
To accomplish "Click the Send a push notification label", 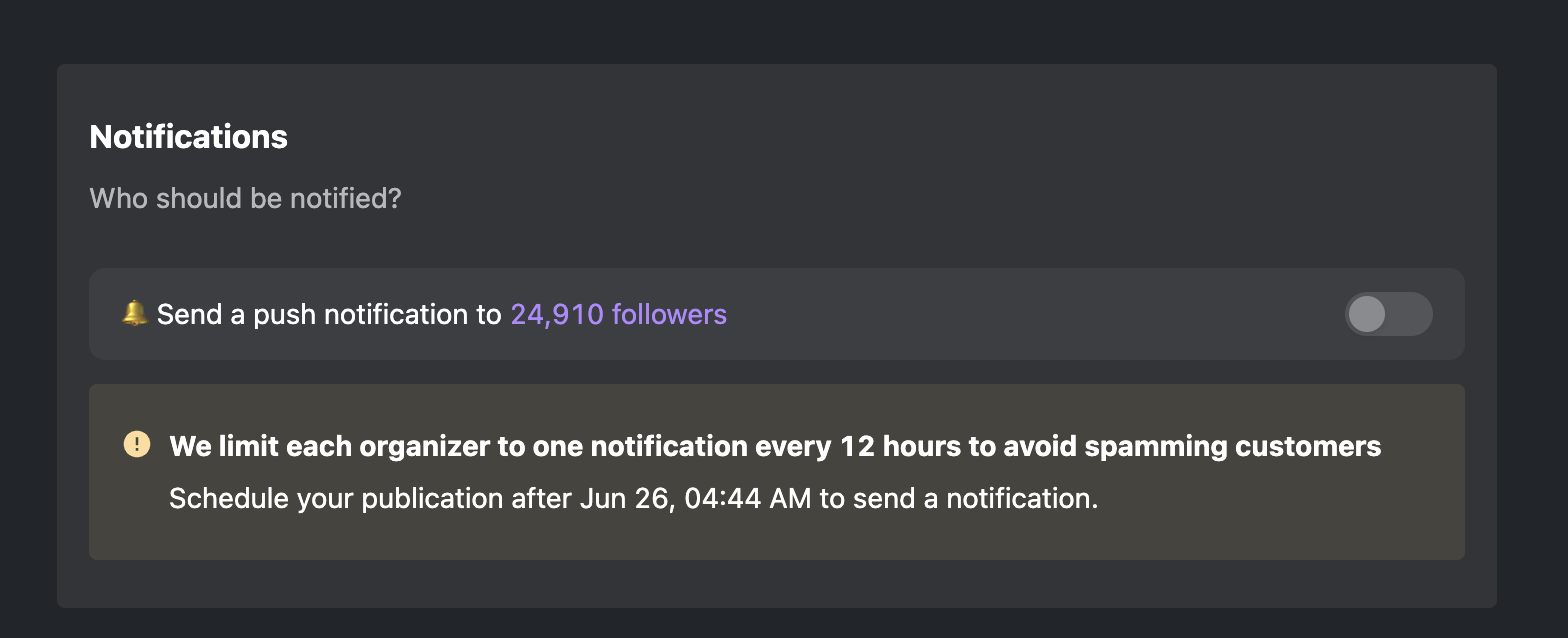I will (x=329, y=314).
